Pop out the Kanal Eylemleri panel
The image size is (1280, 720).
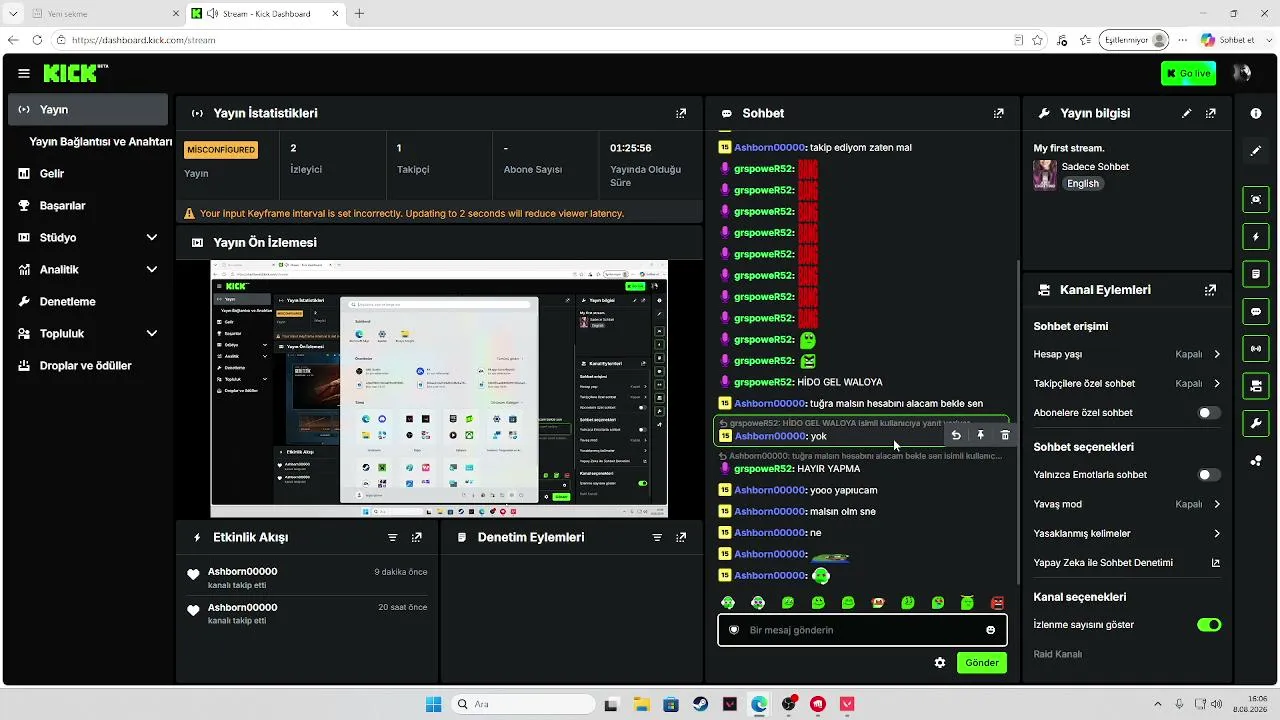(1211, 290)
